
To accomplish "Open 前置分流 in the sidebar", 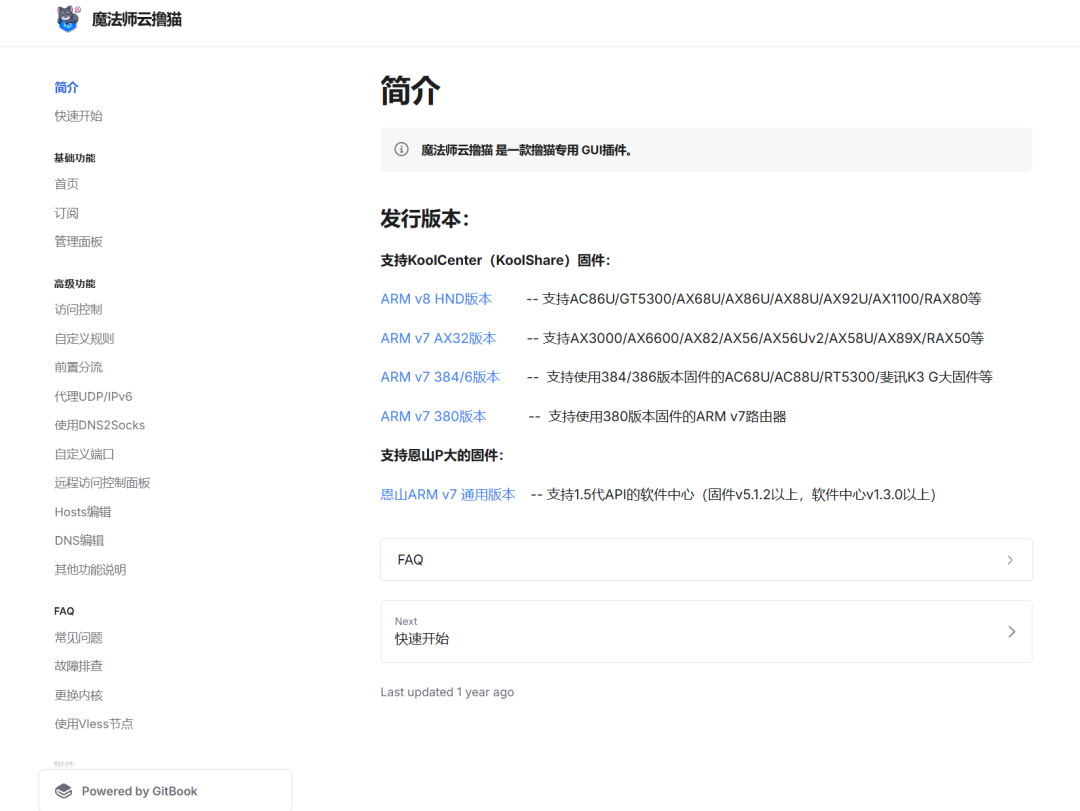I will click(x=79, y=367).
